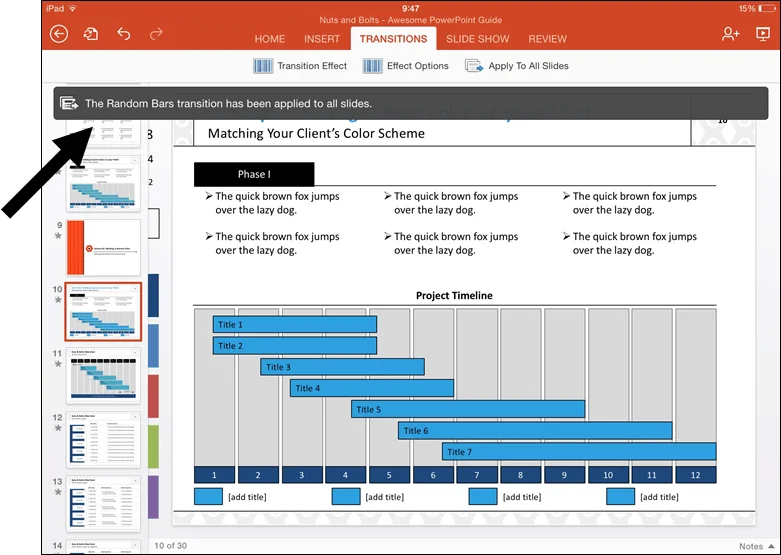
Task: Tap the transition star under slide 9
Action: click(x=58, y=236)
